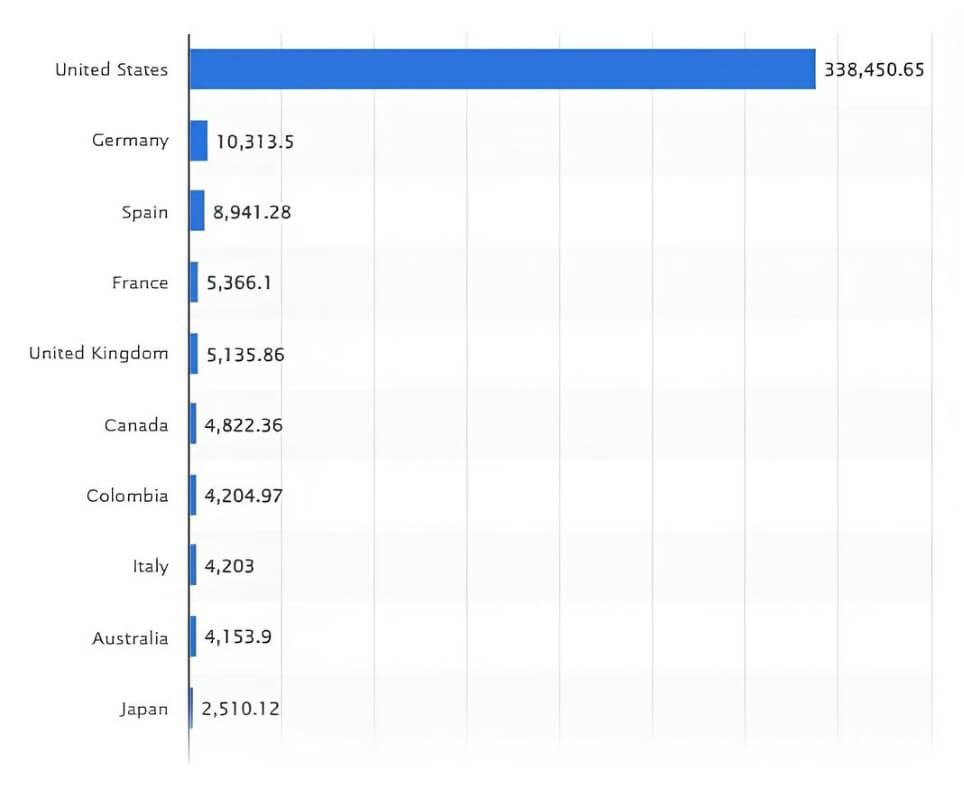Select the 4,203 data label
The image size is (964, 800).
(229, 567)
